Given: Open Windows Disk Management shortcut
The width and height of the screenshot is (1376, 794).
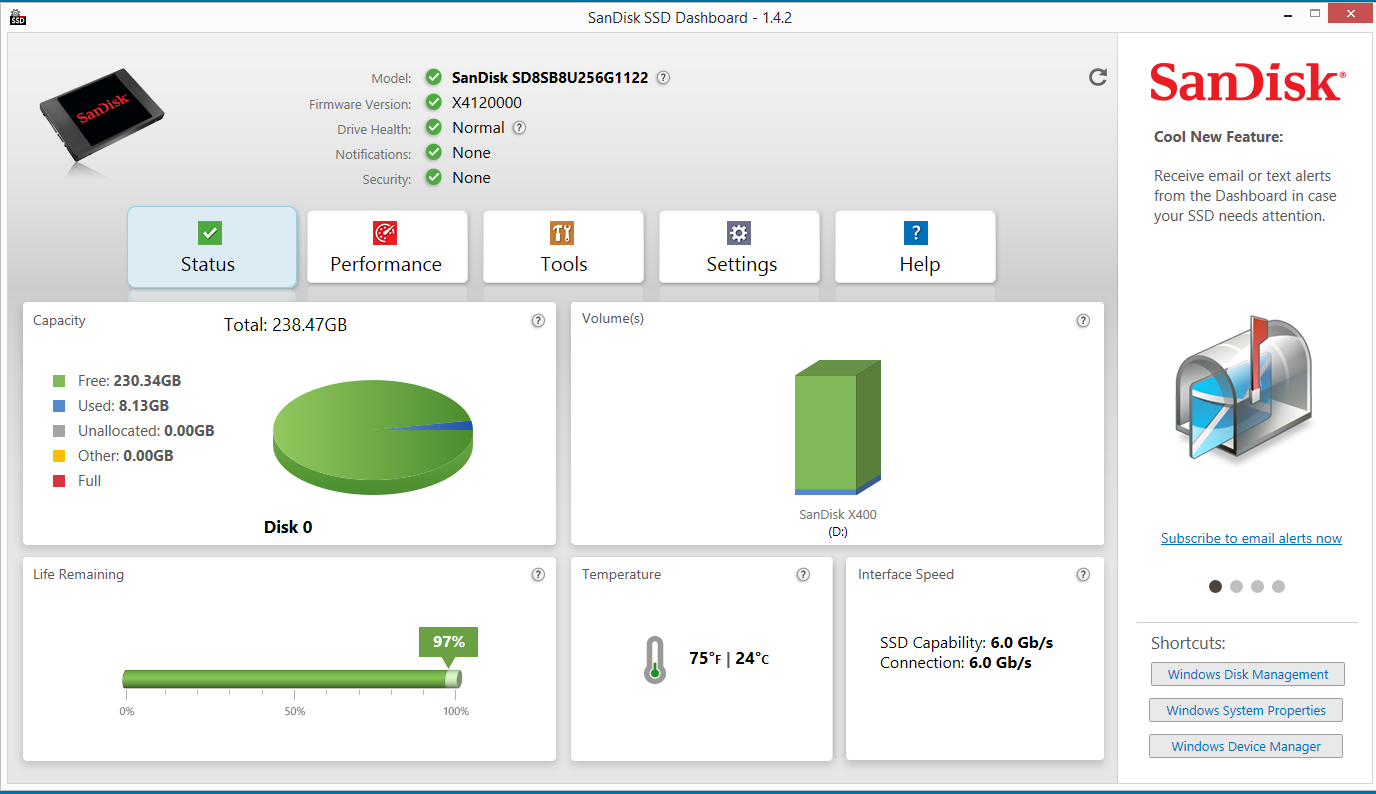Looking at the screenshot, I should pyautogui.click(x=1248, y=674).
